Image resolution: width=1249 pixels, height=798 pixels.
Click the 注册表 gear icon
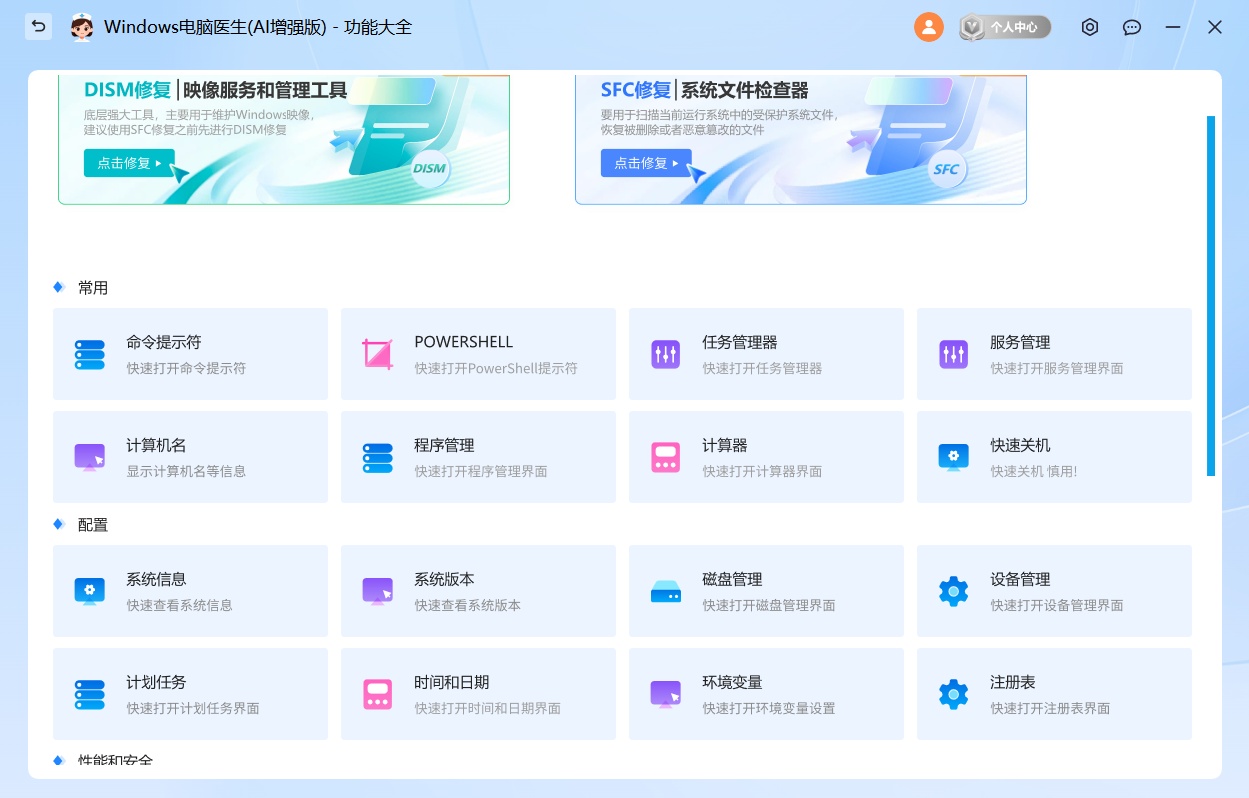[x=954, y=694]
